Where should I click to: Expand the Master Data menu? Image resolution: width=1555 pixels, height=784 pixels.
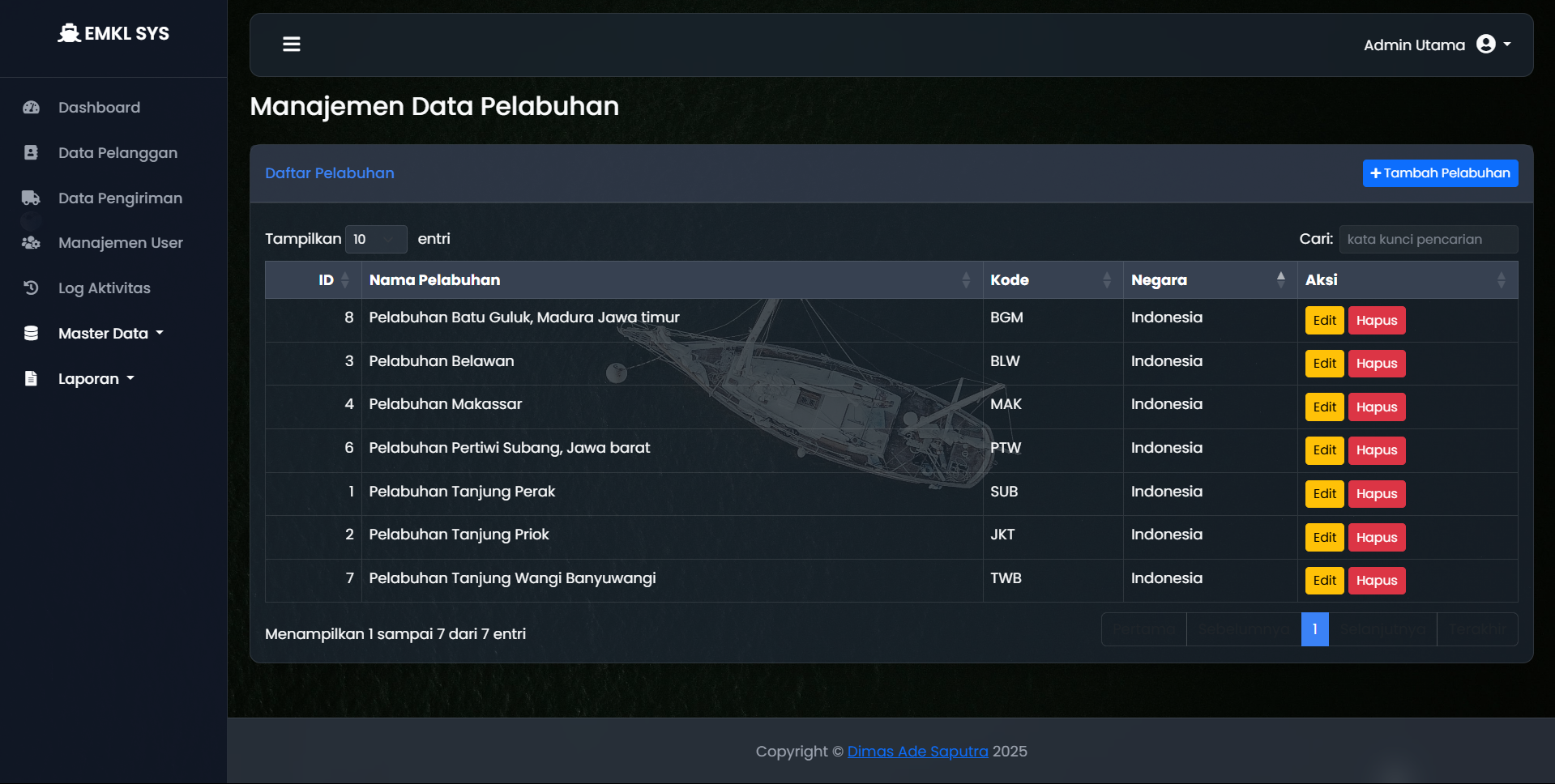click(x=104, y=334)
